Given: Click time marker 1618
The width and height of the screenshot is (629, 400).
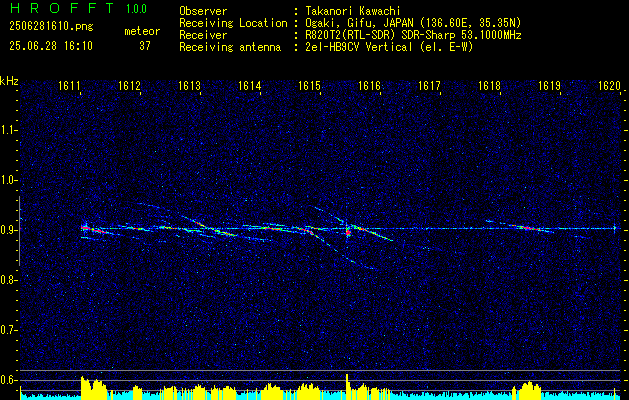Looking at the screenshot, I should click(489, 85).
